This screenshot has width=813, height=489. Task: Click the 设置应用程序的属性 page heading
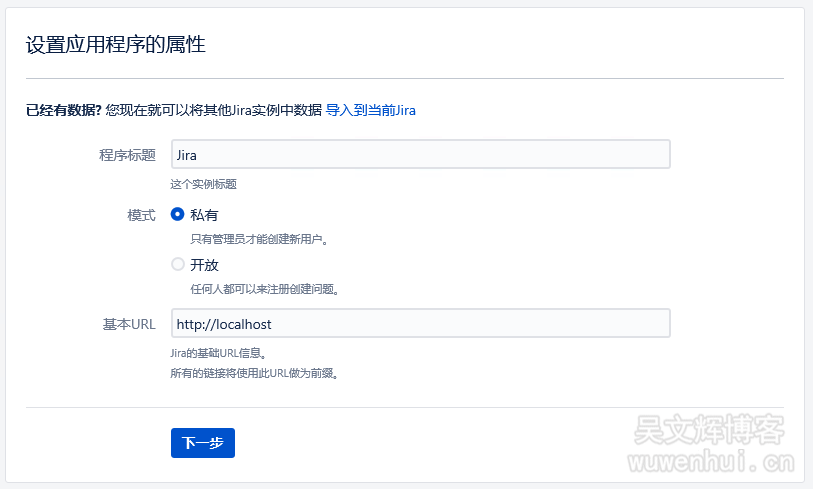tap(116, 44)
